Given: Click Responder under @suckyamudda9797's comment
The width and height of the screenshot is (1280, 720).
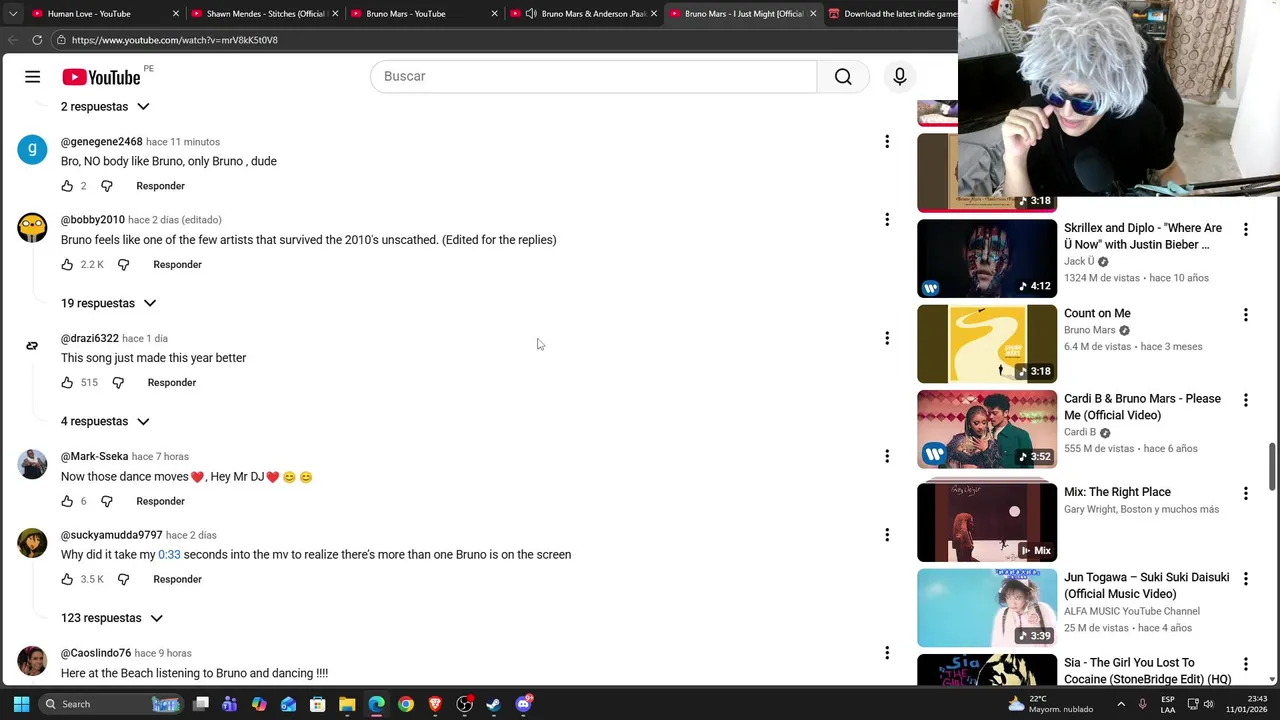Looking at the screenshot, I should pyautogui.click(x=177, y=579).
